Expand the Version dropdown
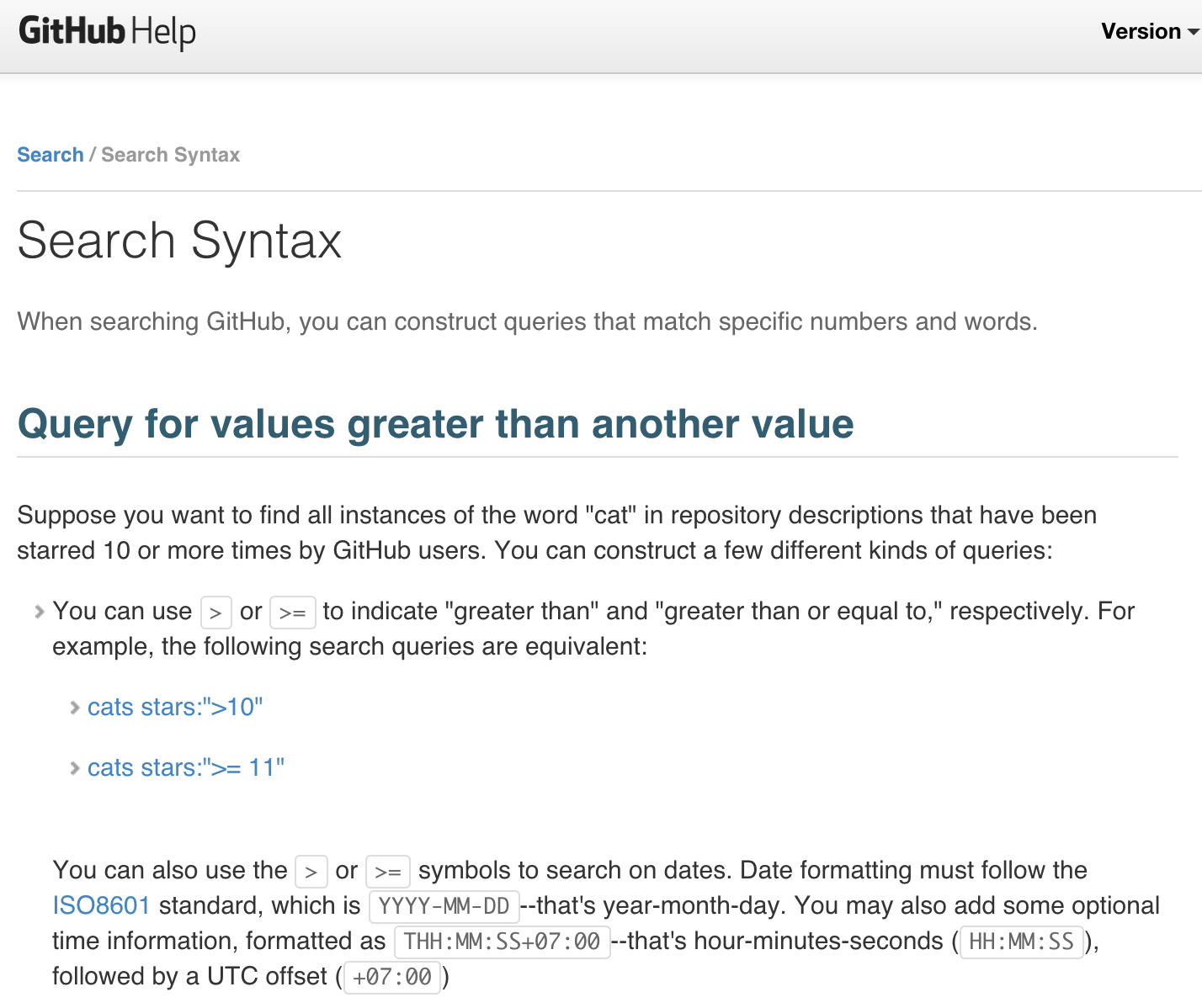Viewport: 1202px width, 1008px height. (1150, 31)
